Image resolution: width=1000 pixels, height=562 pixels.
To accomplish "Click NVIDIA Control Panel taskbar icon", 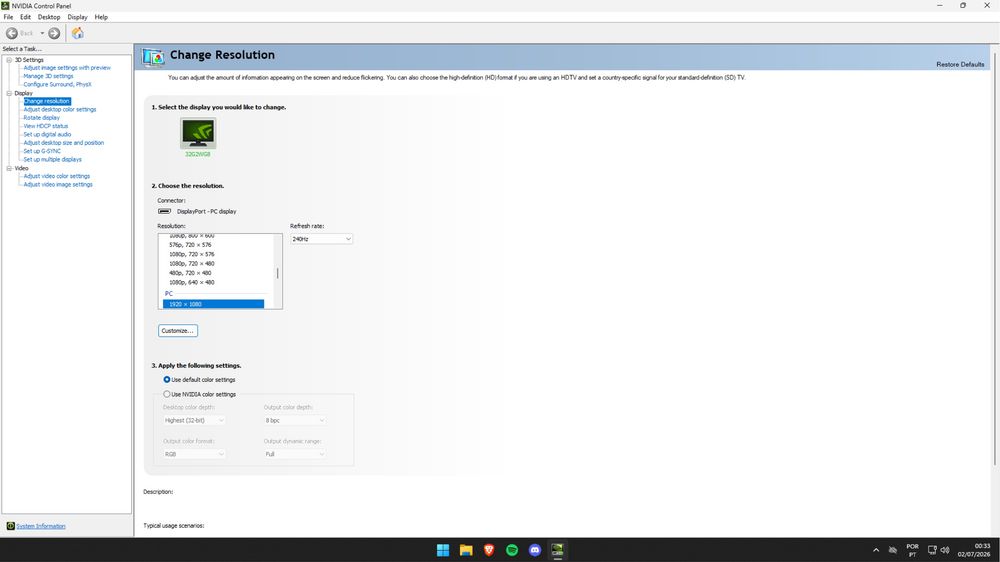I will (557, 550).
